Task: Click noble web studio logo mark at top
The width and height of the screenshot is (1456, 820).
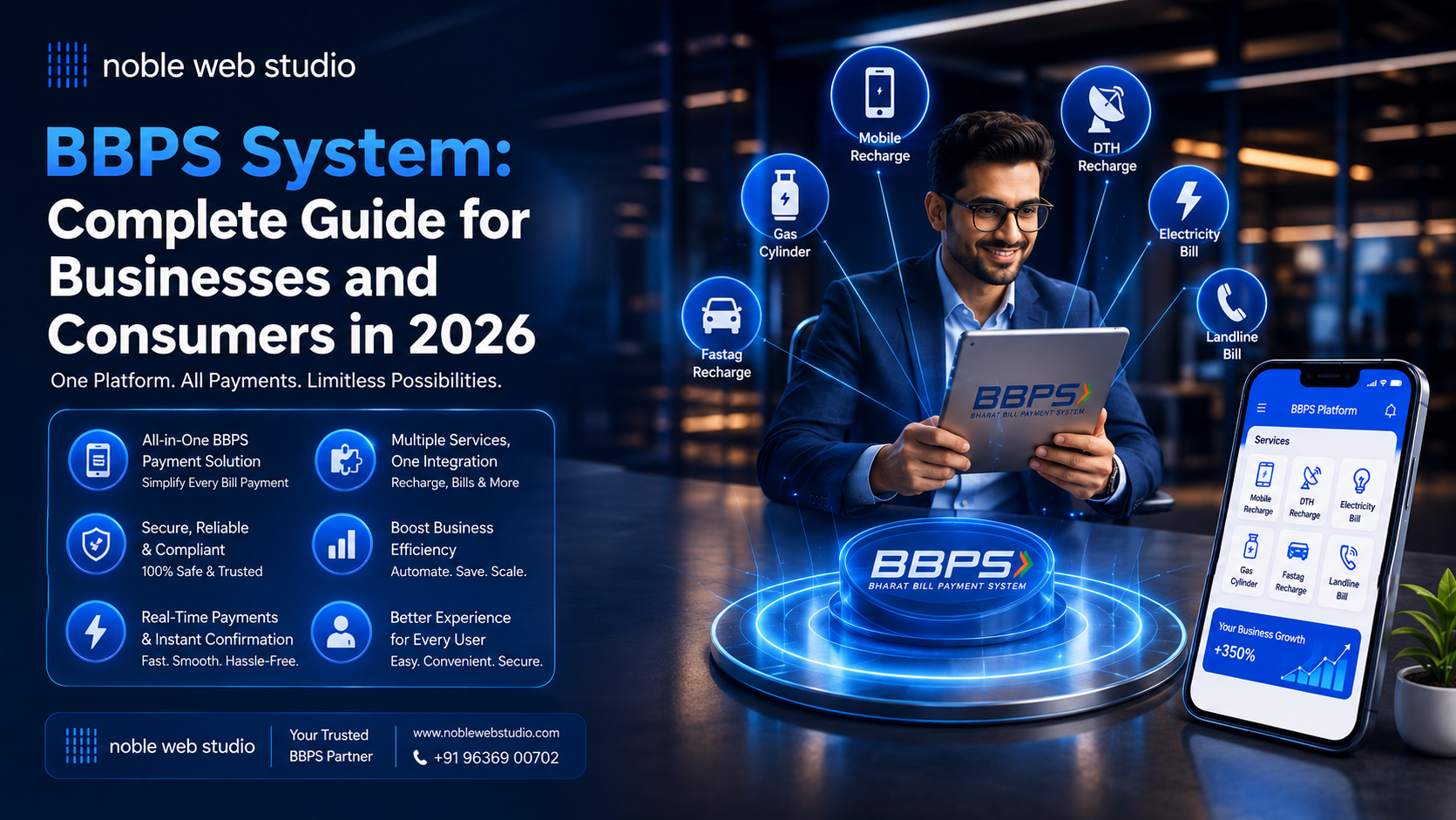Action: (67, 65)
